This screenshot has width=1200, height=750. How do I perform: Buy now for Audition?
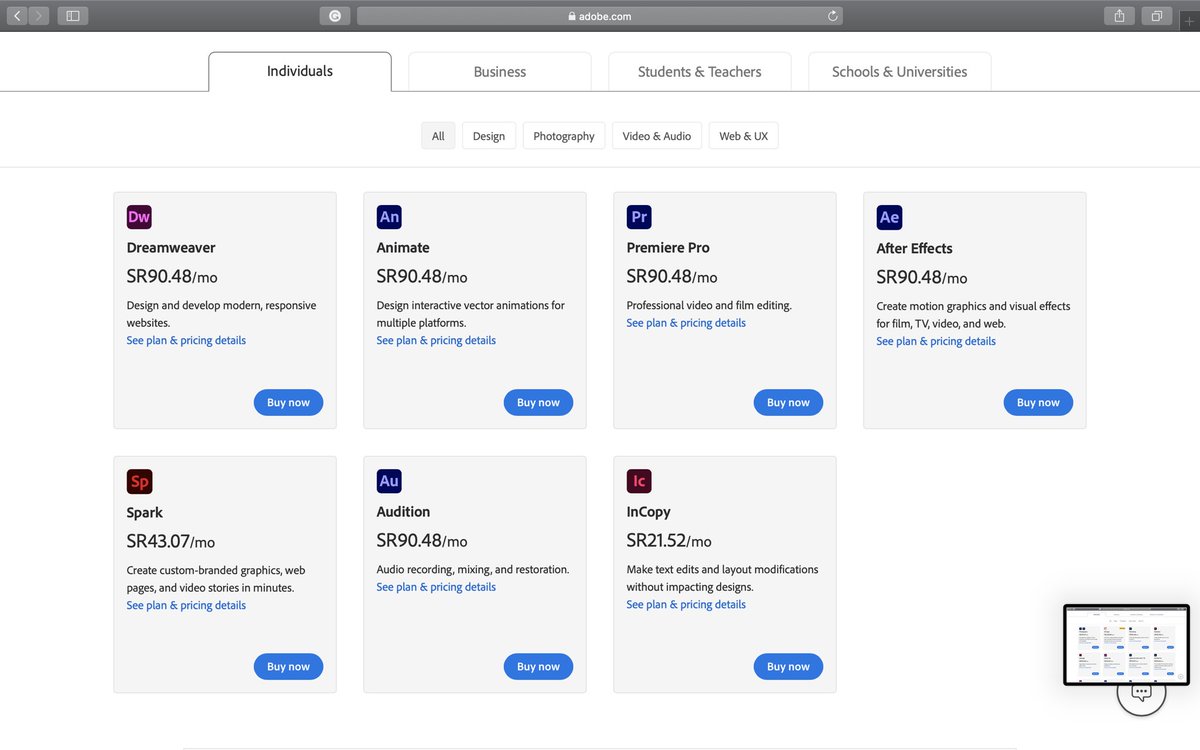538,666
